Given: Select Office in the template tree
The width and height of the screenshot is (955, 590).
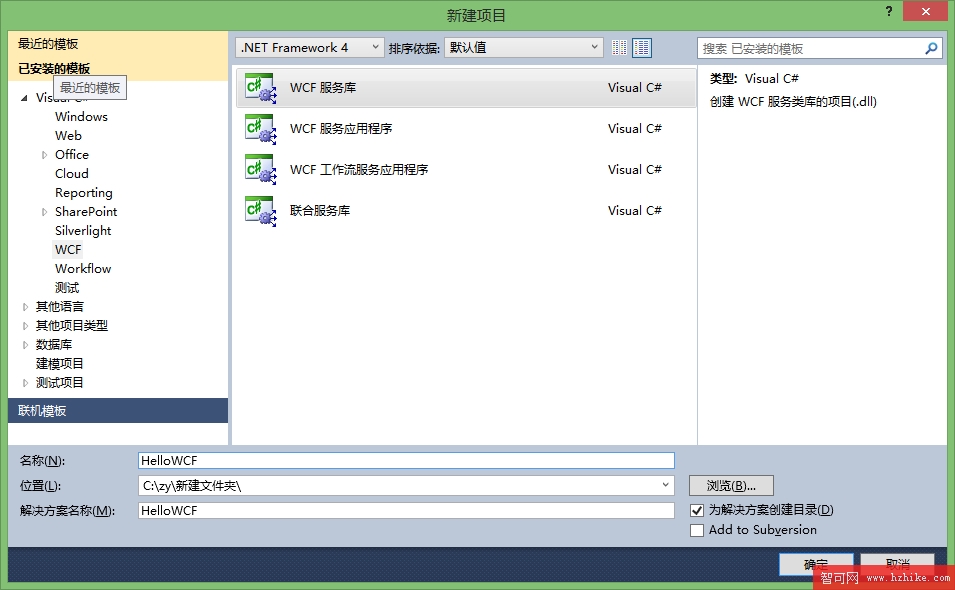Looking at the screenshot, I should (x=72, y=155).
